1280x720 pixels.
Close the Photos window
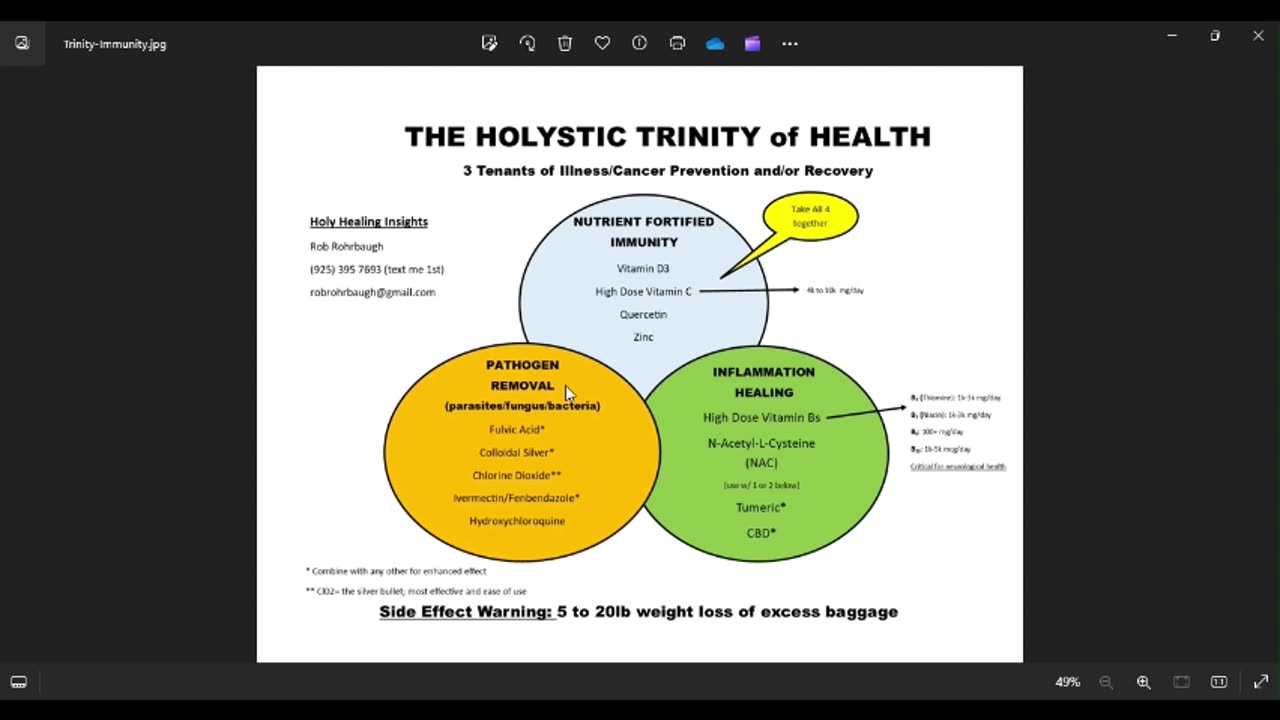click(x=1258, y=36)
